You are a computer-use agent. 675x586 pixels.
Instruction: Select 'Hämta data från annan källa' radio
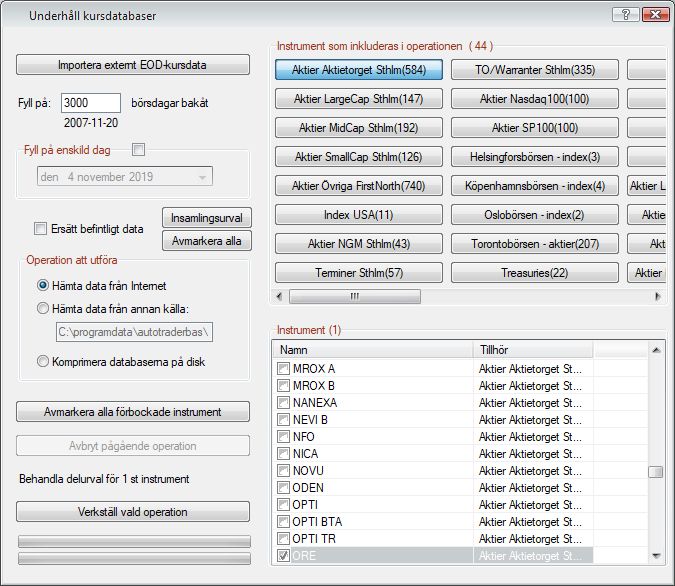(42, 309)
